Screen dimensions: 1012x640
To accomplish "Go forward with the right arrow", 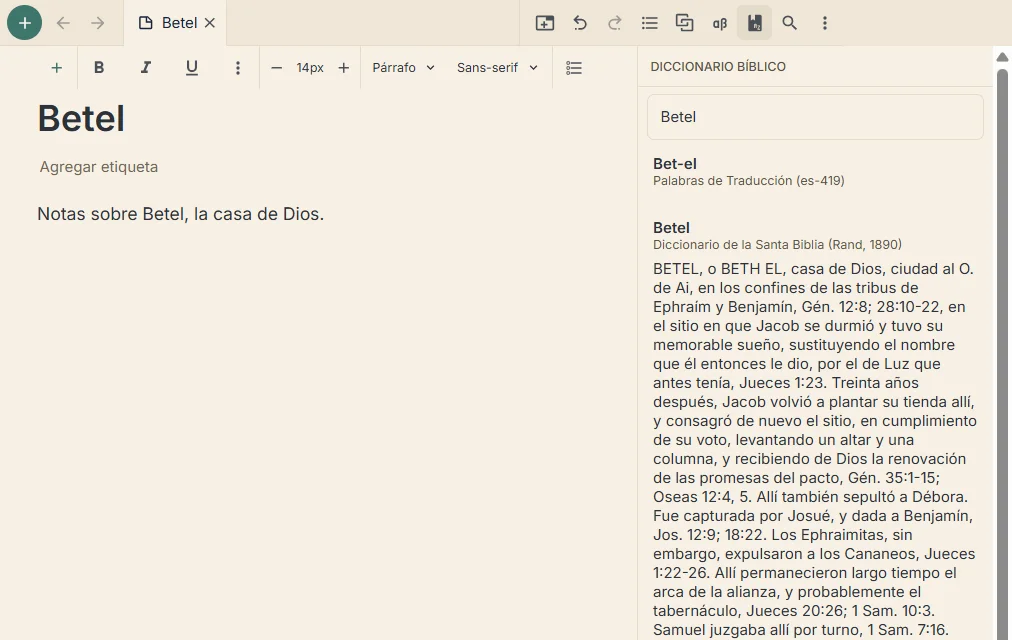I will click(97, 23).
